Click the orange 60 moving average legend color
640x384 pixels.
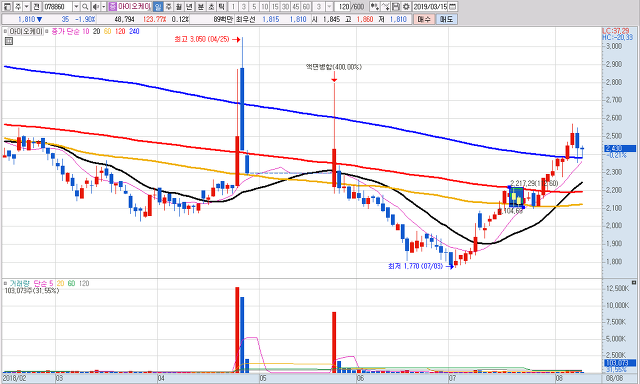click(107, 31)
